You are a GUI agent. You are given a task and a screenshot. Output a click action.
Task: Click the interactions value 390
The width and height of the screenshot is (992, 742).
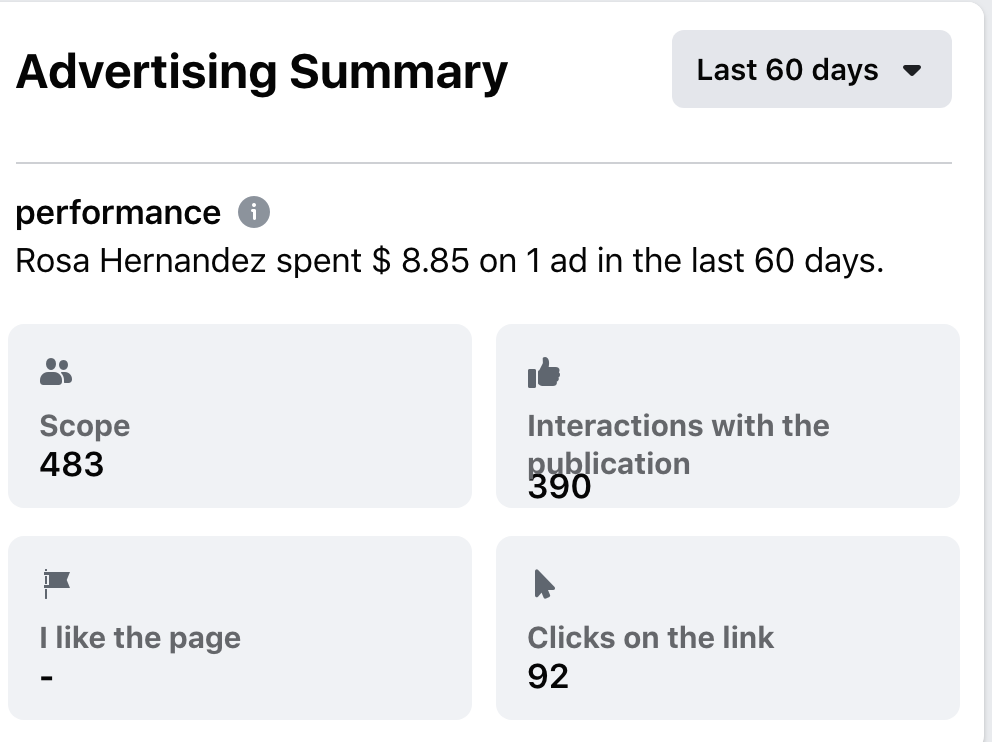559,487
